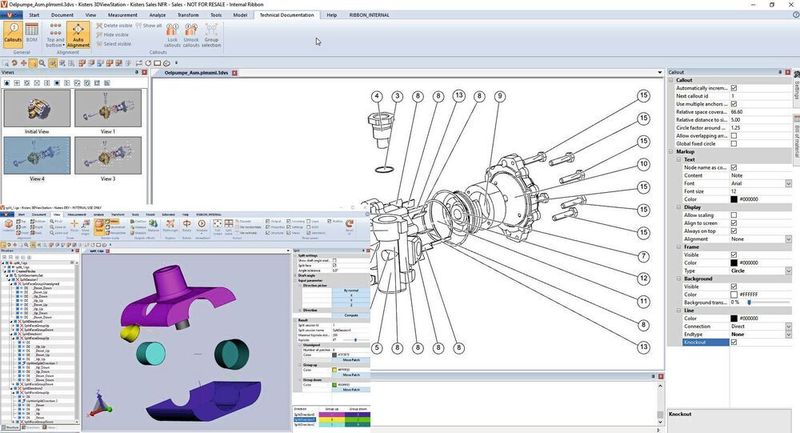
Task: Enable Allow scaling checkbox
Action: pos(734,216)
